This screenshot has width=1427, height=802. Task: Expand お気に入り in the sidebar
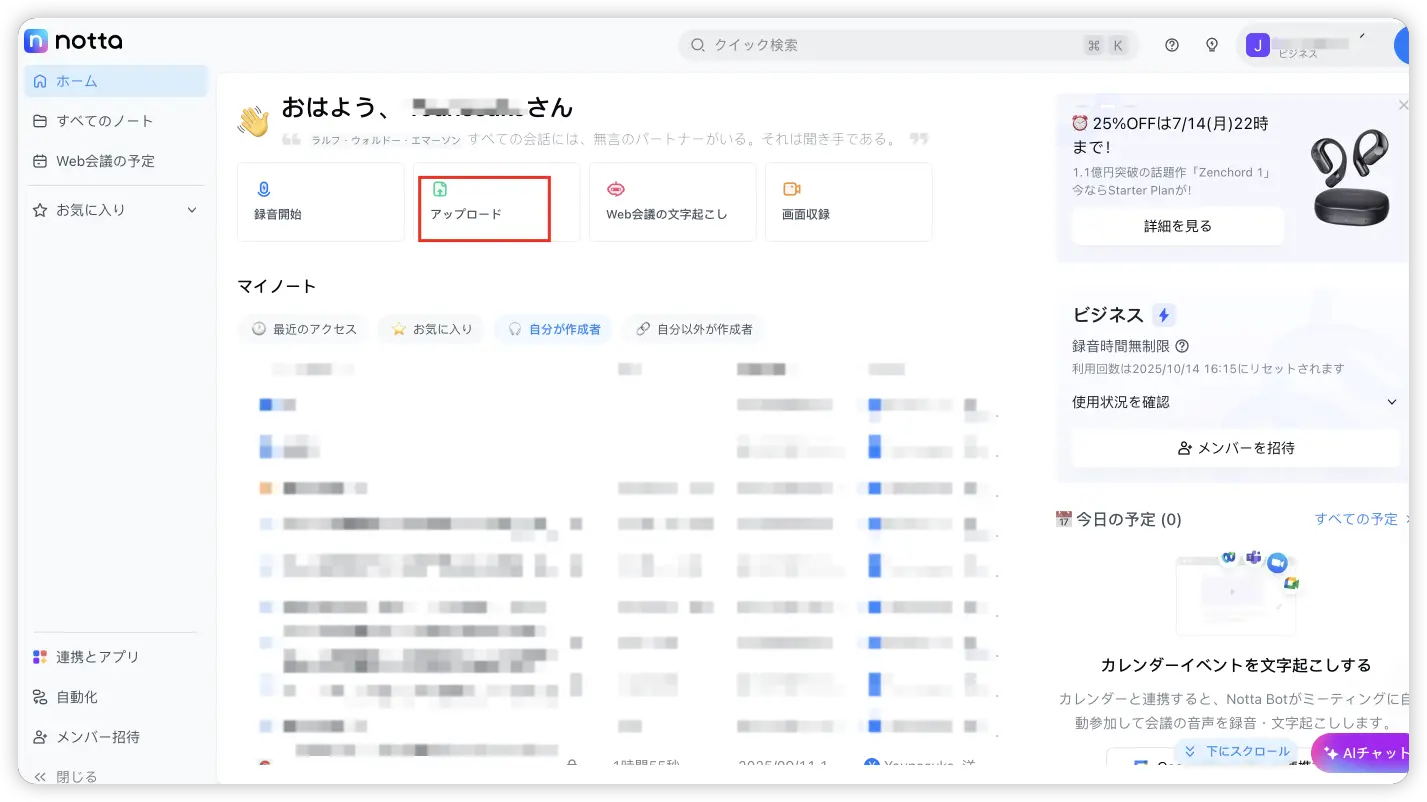pos(192,210)
